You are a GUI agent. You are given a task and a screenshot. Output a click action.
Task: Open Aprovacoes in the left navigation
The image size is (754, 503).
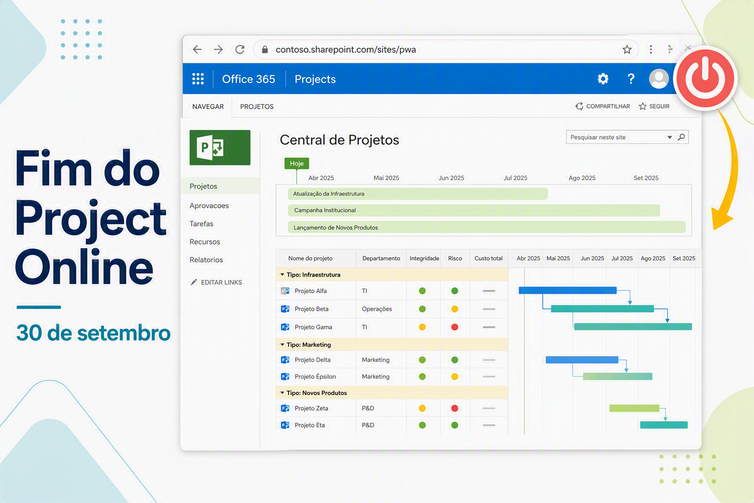click(x=209, y=205)
